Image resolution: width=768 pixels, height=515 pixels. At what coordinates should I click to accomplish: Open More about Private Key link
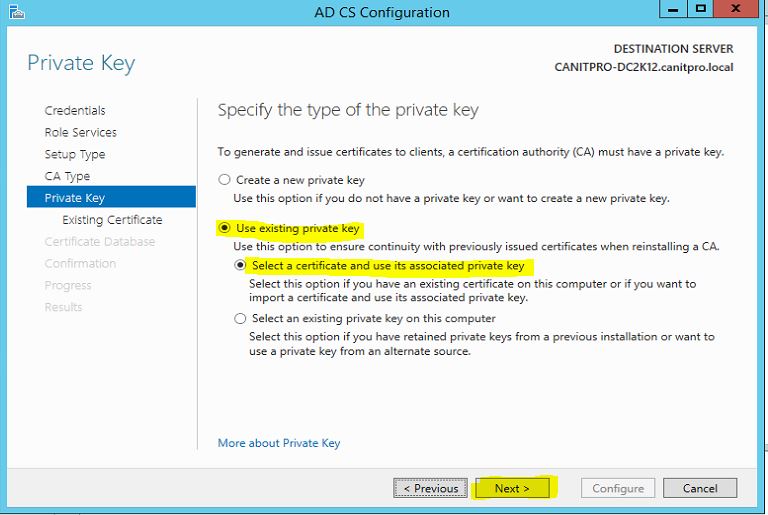pyautogui.click(x=279, y=443)
